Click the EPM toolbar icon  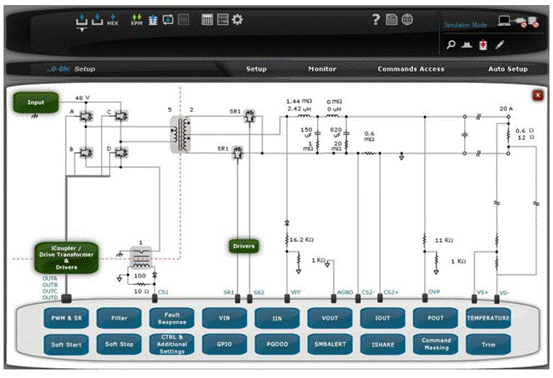coord(136,20)
